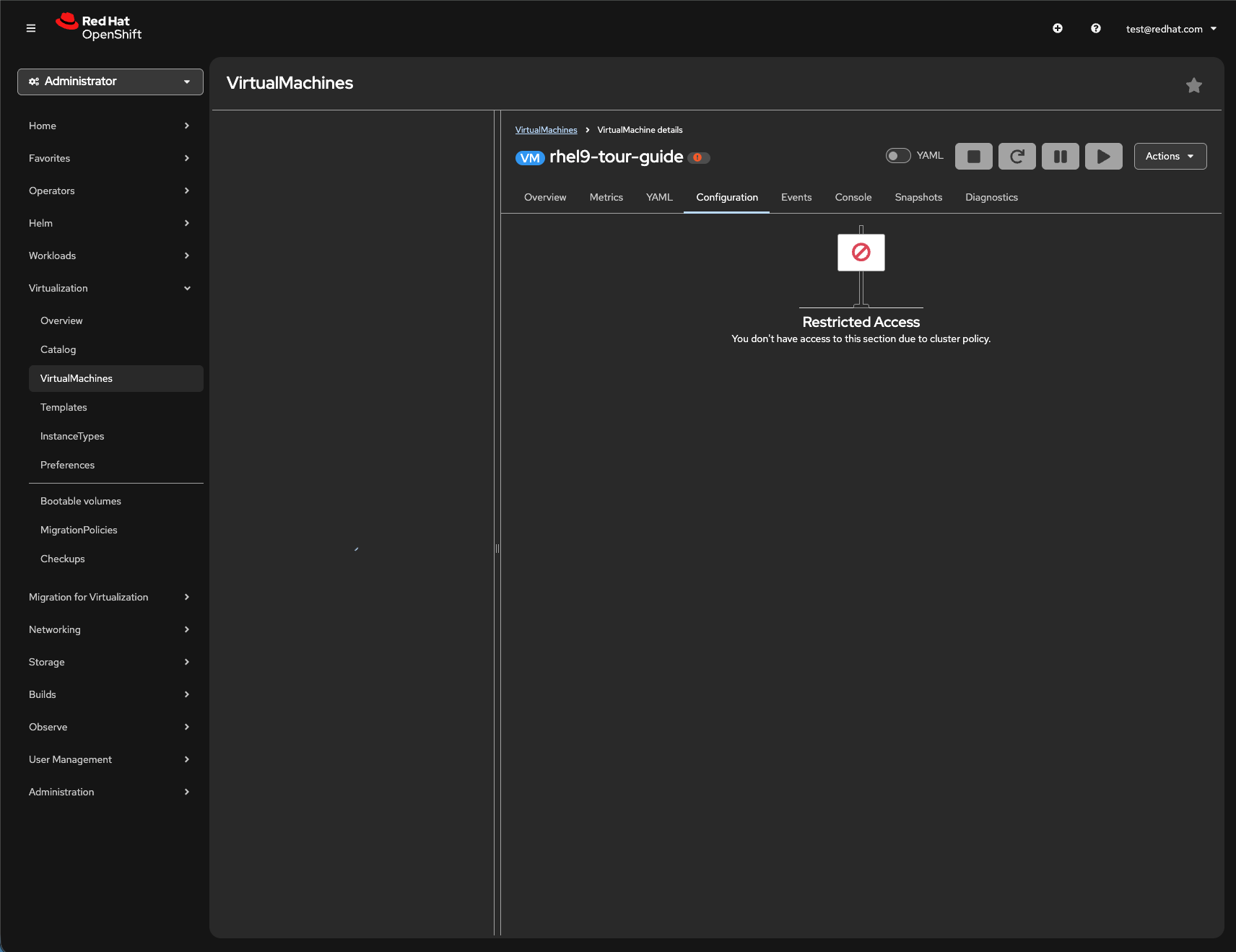1236x952 pixels.
Task: Click the Restricted Access sign icon
Action: [861, 252]
